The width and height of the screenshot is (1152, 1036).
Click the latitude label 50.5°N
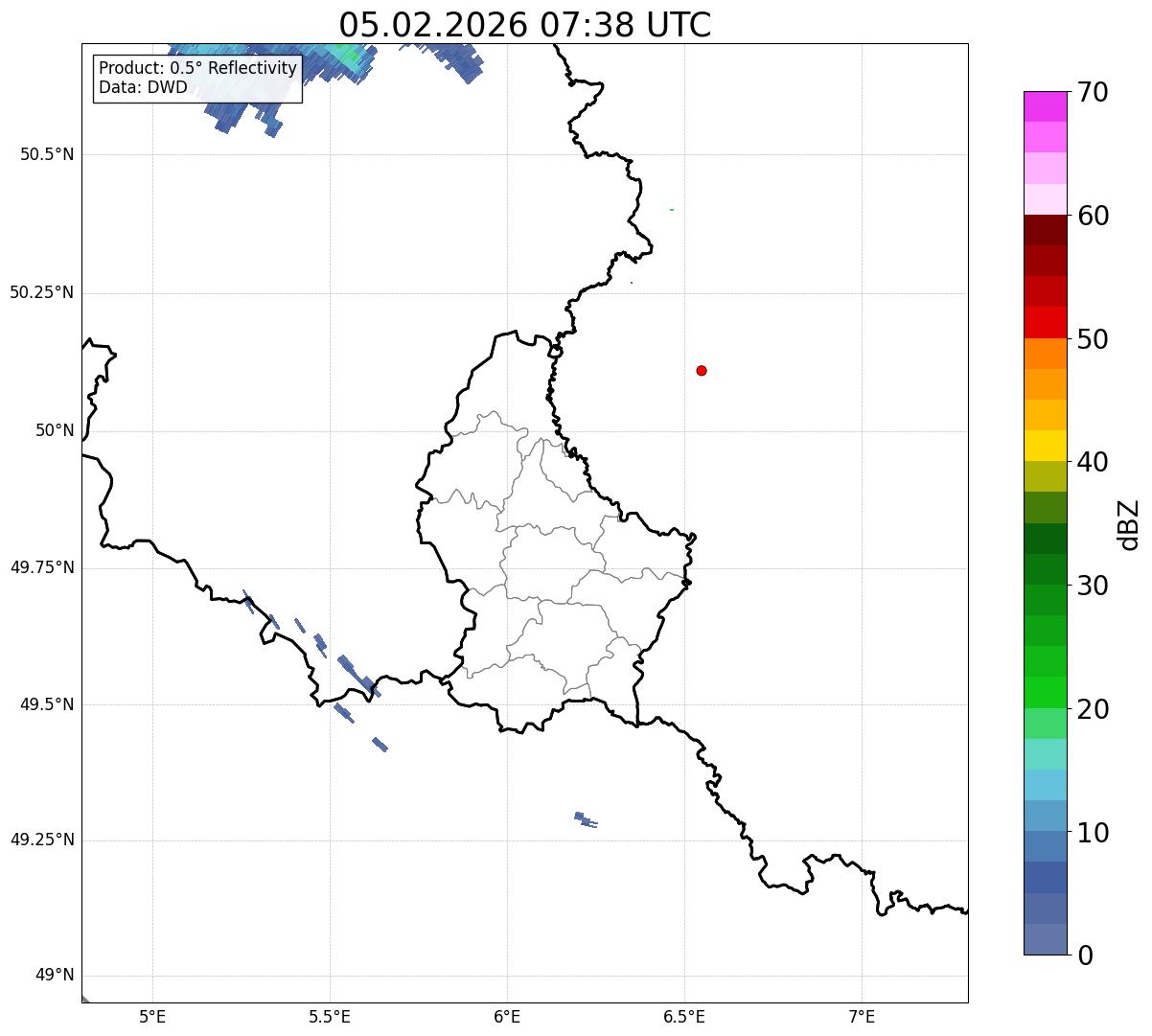click(x=47, y=154)
